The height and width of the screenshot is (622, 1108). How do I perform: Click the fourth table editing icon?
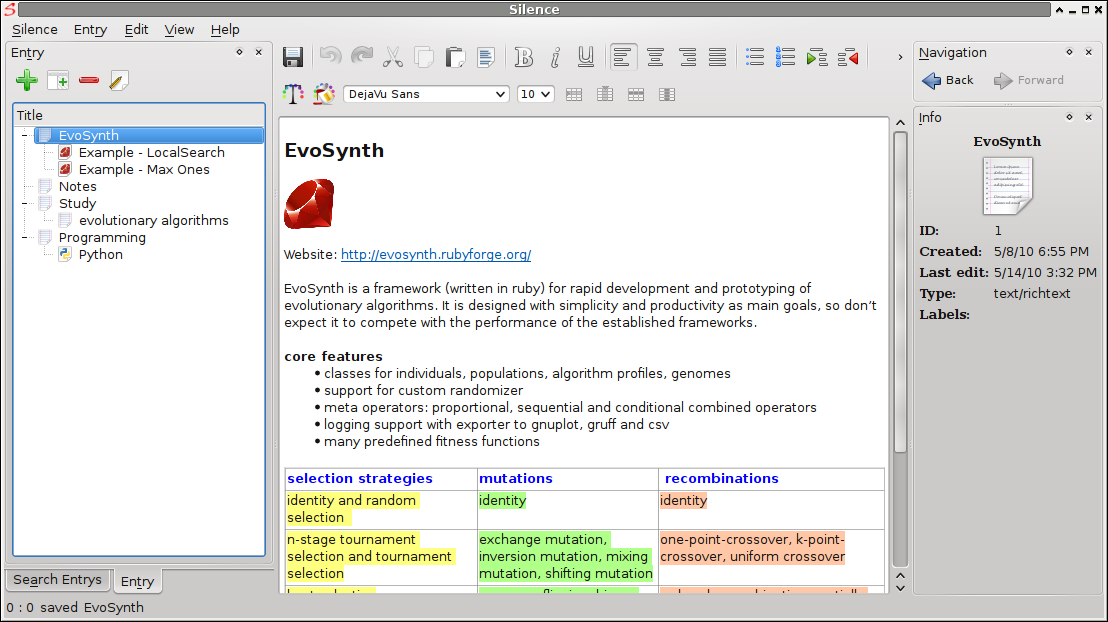click(x=667, y=94)
